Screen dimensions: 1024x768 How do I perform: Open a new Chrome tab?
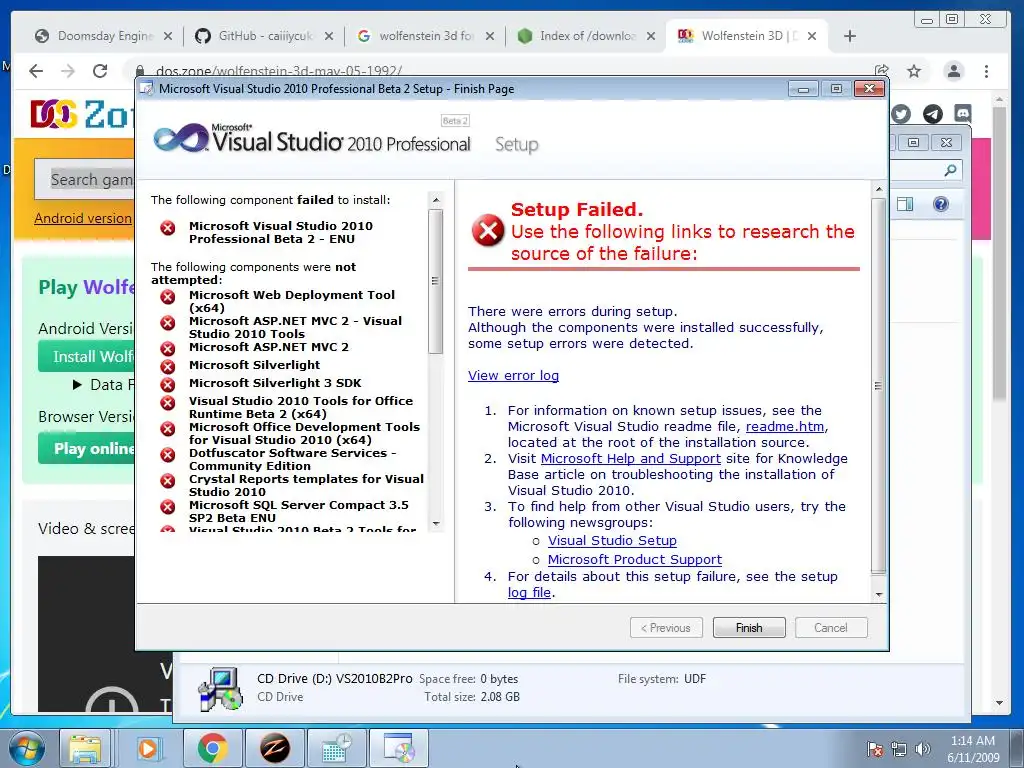[850, 36]
